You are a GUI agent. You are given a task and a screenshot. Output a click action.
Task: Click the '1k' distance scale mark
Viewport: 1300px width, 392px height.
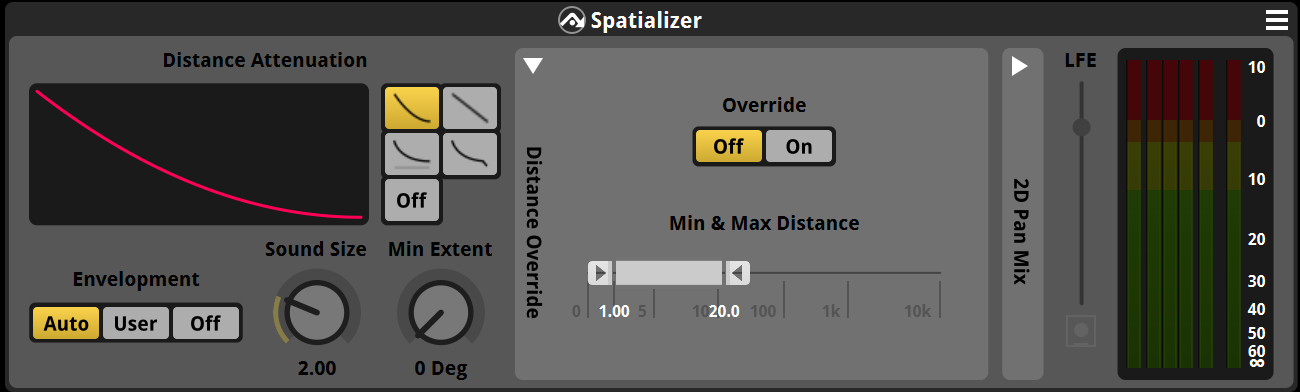(830, 311)
